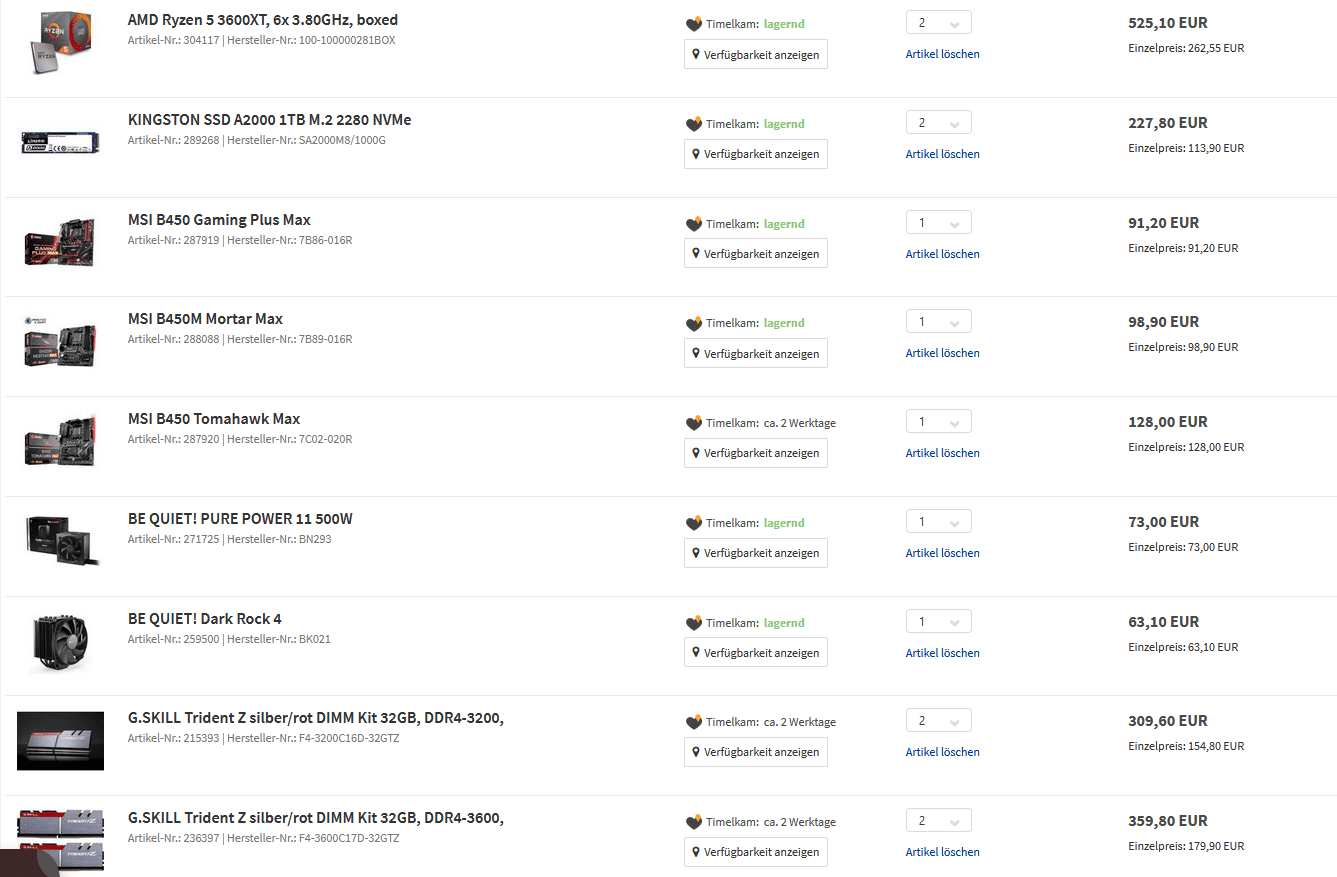Open MSI B450 Tomahawk Max title
The image size is (1337, 877).
(214, 419)
